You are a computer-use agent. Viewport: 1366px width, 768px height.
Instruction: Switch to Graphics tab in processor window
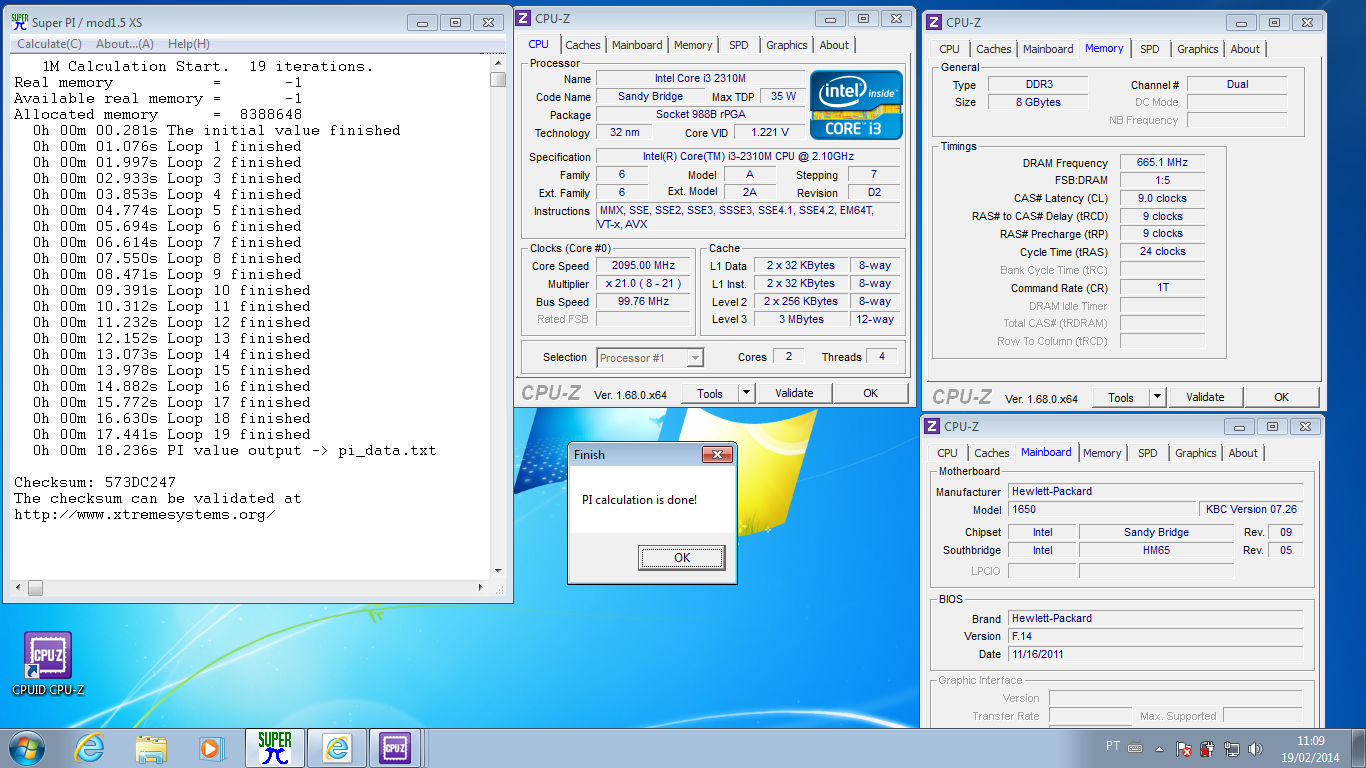click(x=787, y=45)
